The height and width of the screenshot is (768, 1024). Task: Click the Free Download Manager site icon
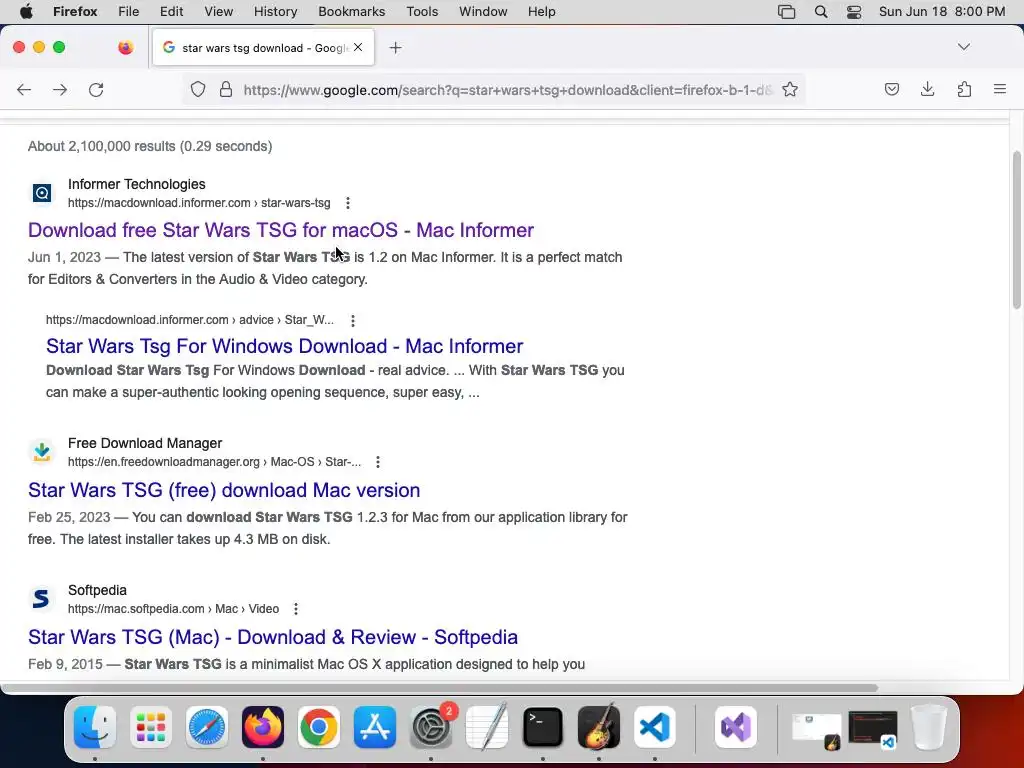[42, 452]
